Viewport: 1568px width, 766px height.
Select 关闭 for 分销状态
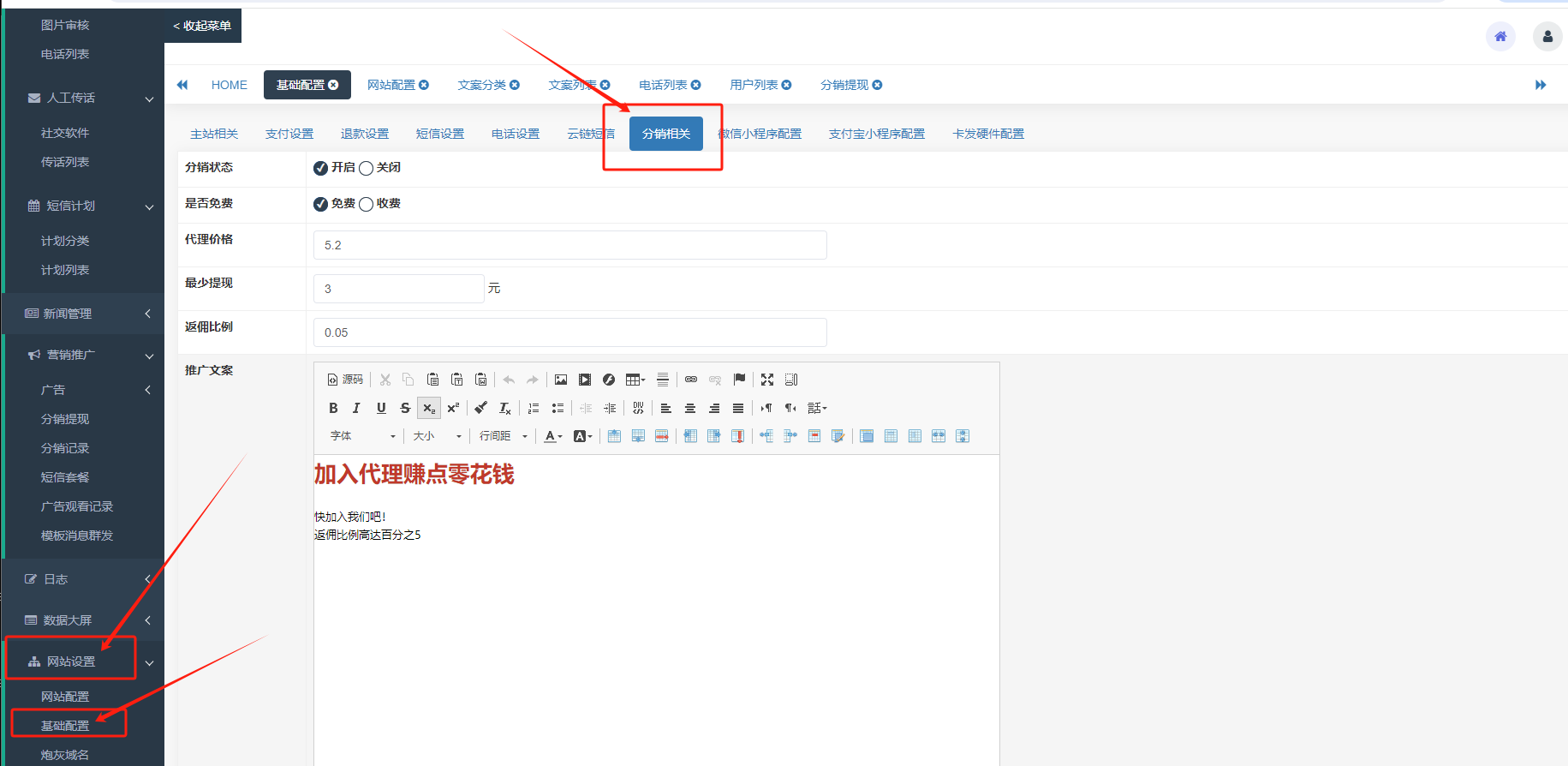coord(366,168)
